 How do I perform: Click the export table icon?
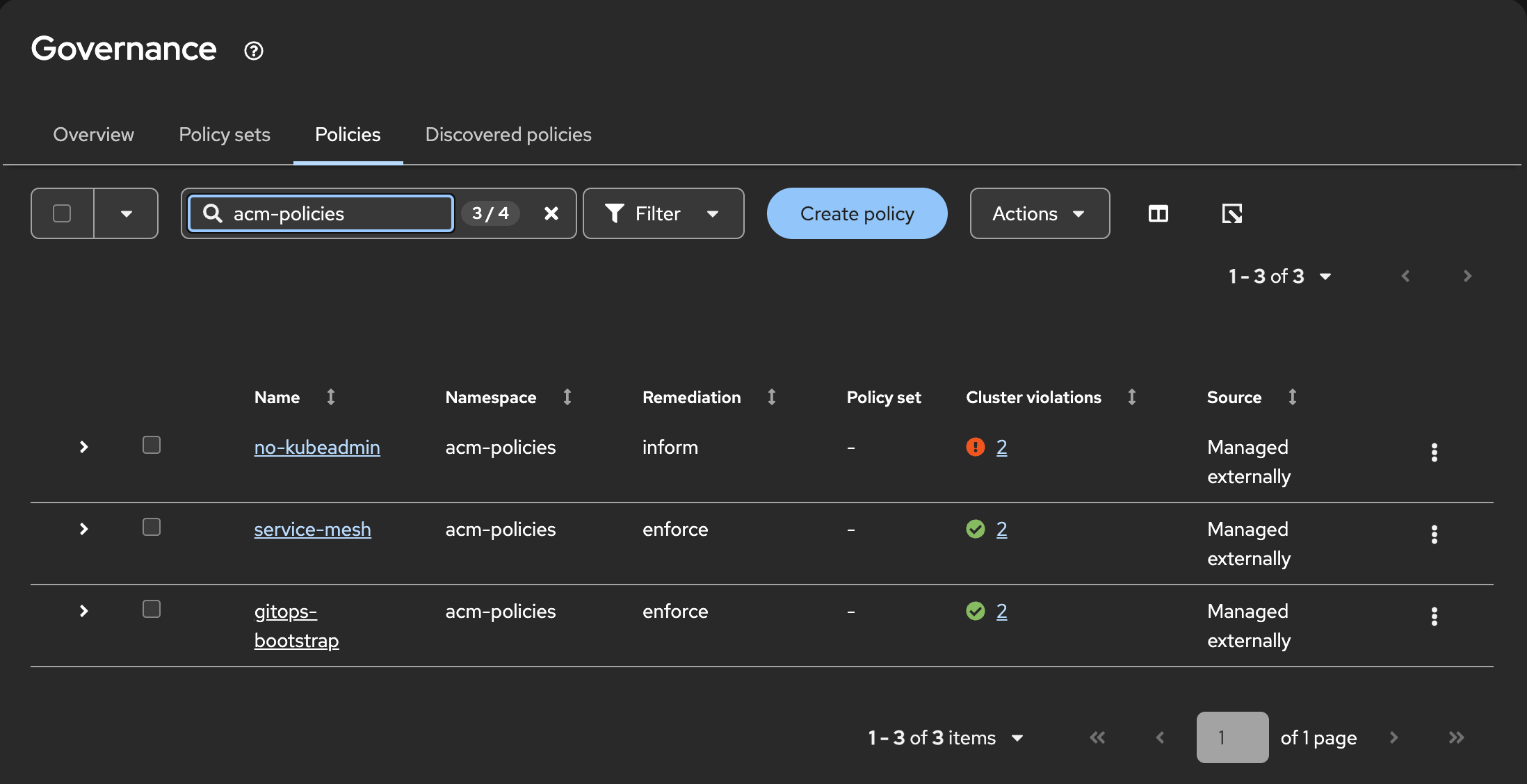click(x=1232, y=213)
